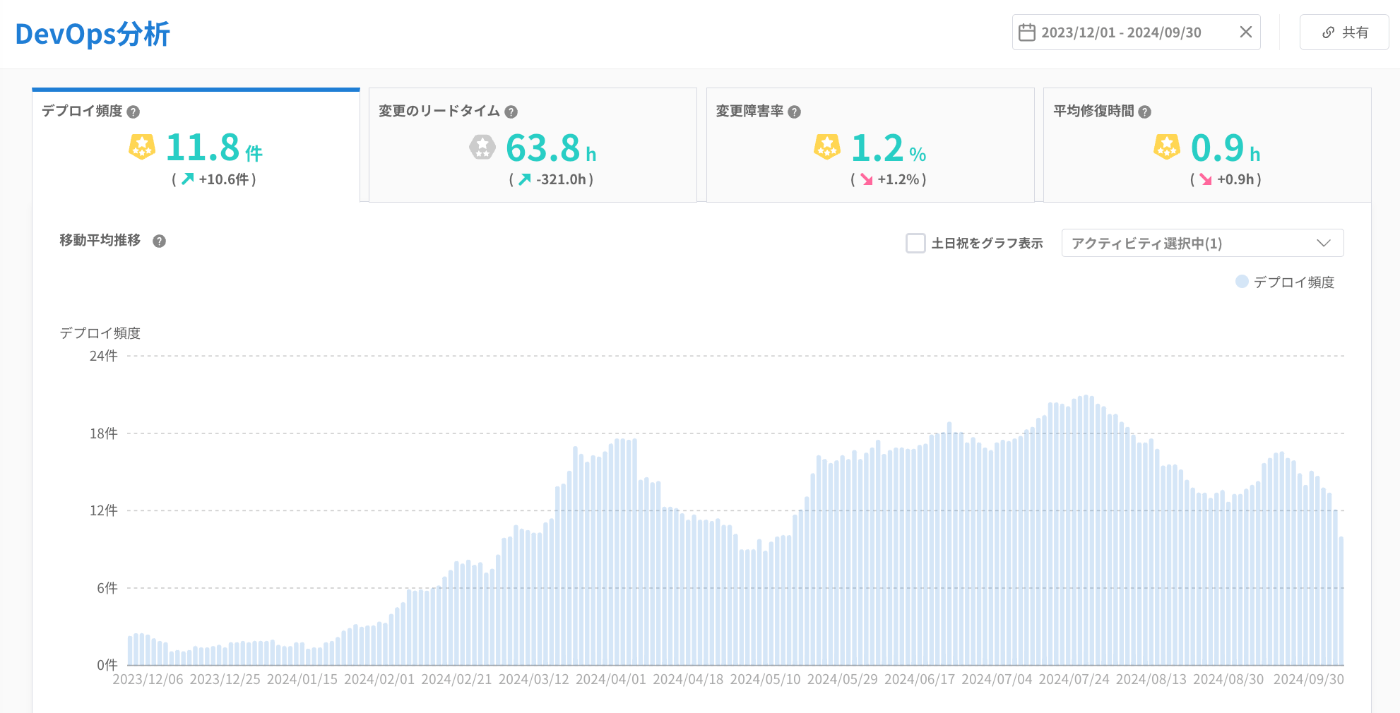Click the last bar of the chart
This screenshot has width=1400, height=713.
(x=1341, y=600)
